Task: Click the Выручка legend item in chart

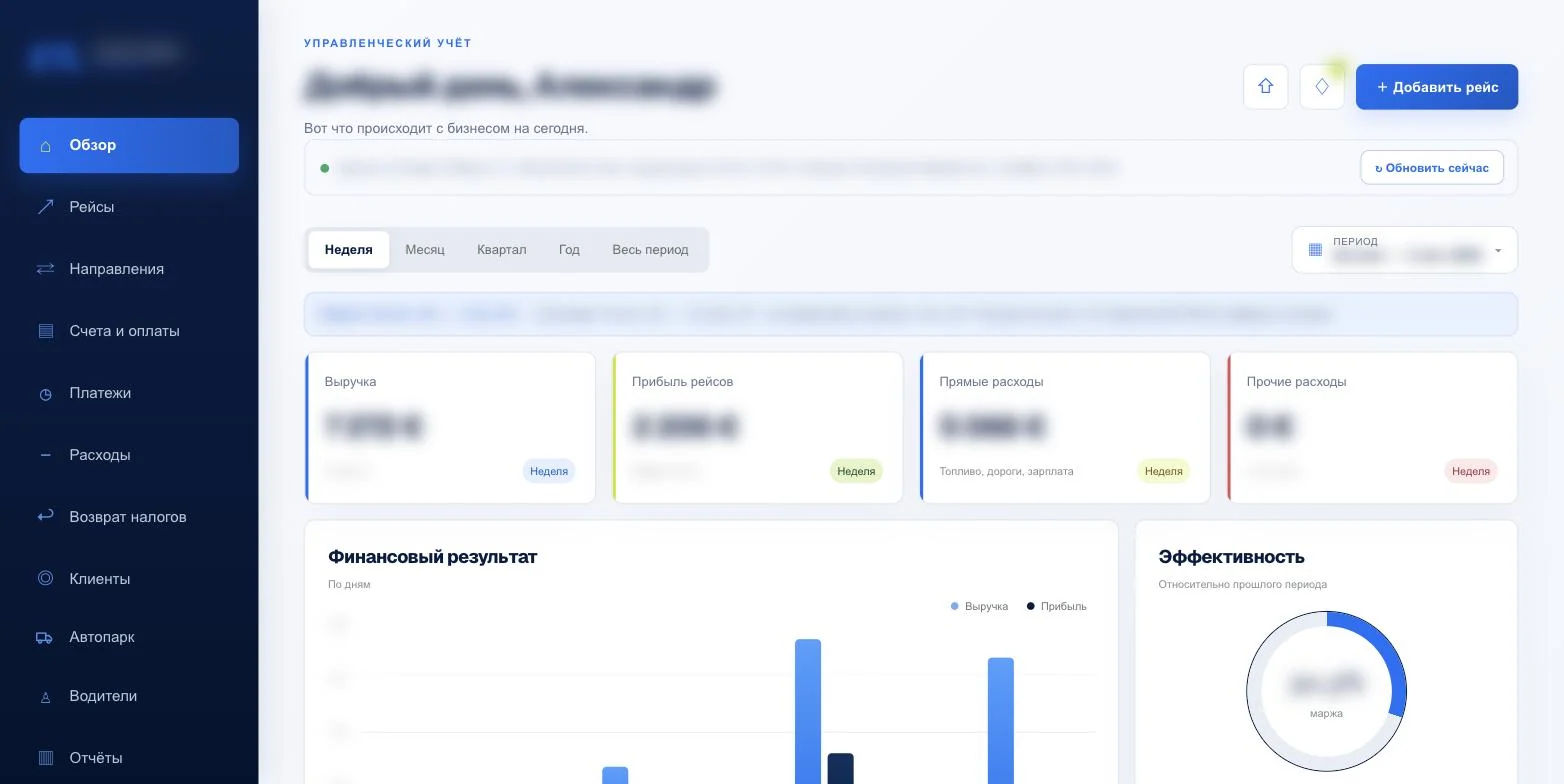Action: tap(979, 606)
